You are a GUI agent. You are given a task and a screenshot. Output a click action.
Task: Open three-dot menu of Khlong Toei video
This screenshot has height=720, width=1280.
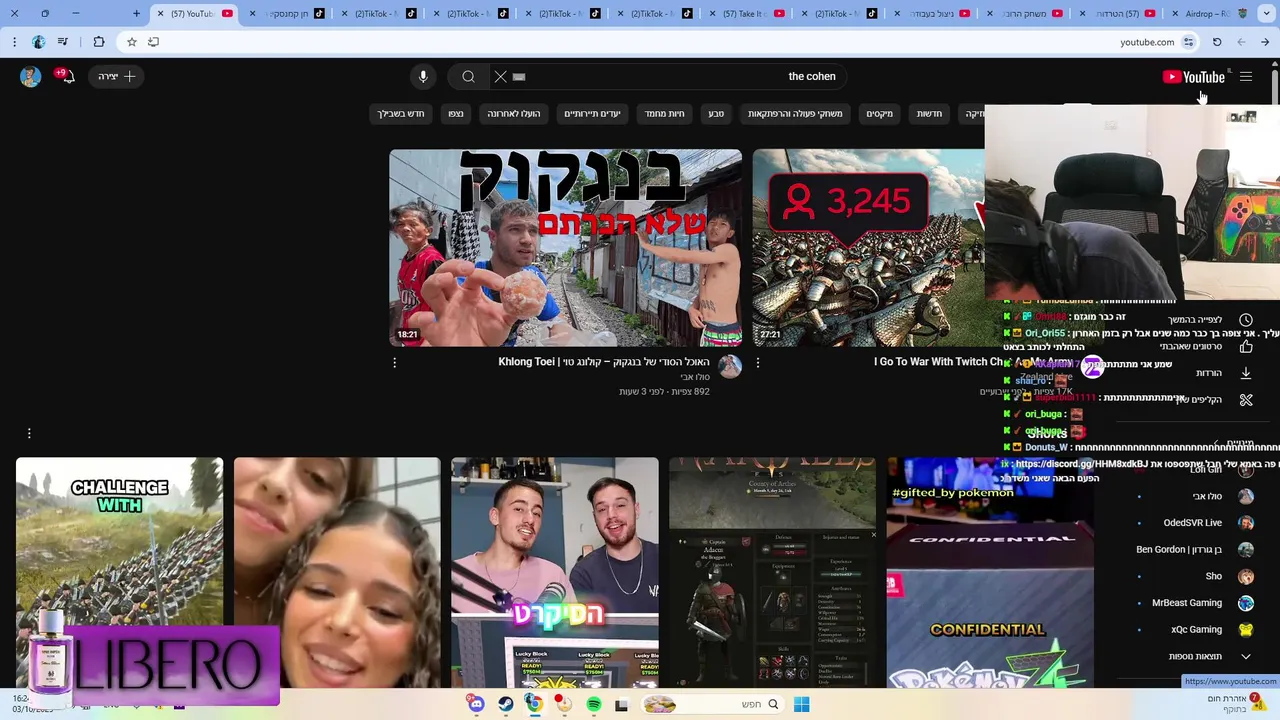(394, 363)
